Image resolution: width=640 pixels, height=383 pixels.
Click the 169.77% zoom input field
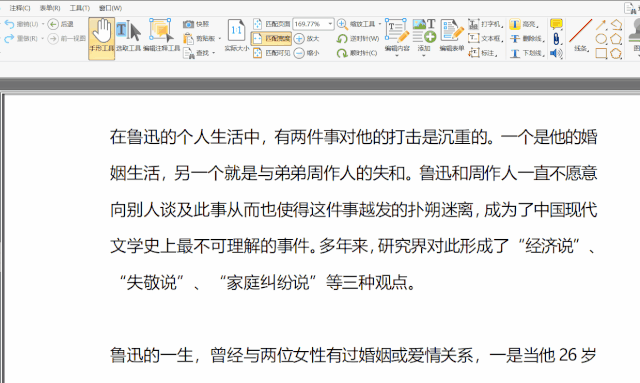pos(310,24)
